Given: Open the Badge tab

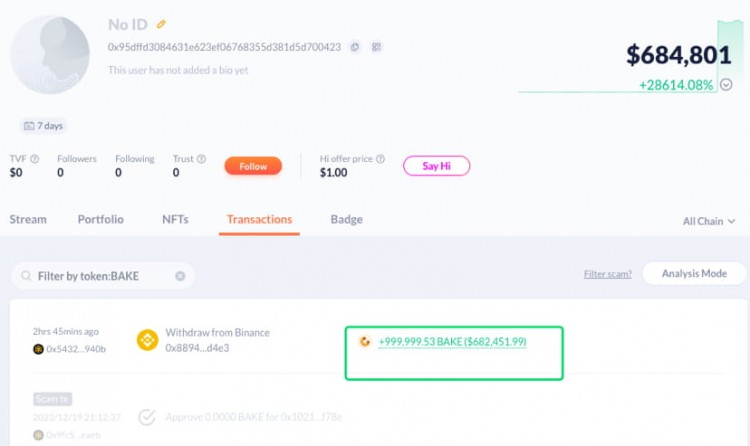Looking at the screenshot, I should 346,219.
